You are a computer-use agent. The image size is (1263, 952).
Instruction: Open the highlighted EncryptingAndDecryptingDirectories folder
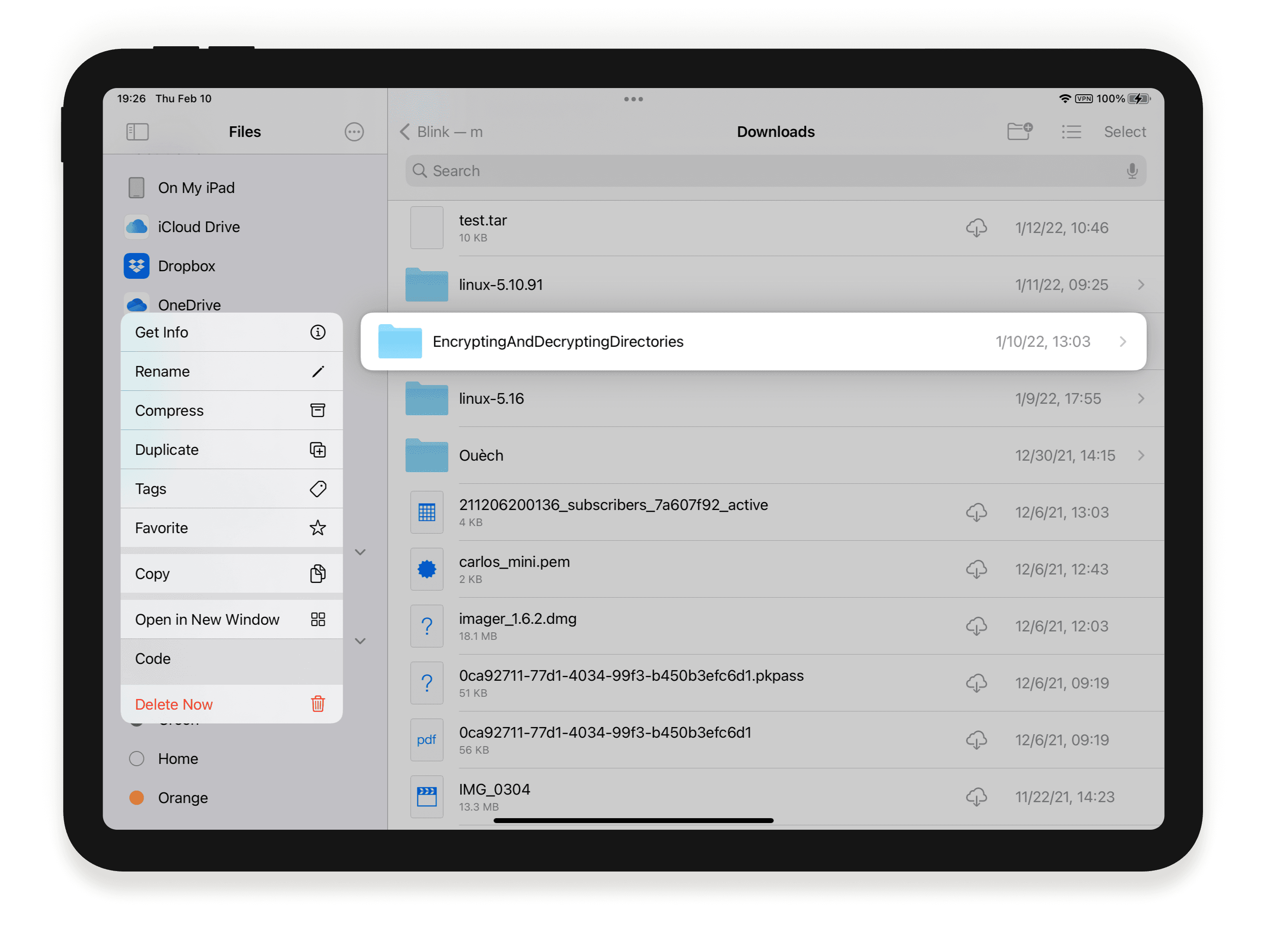click(x=753, y=341)
